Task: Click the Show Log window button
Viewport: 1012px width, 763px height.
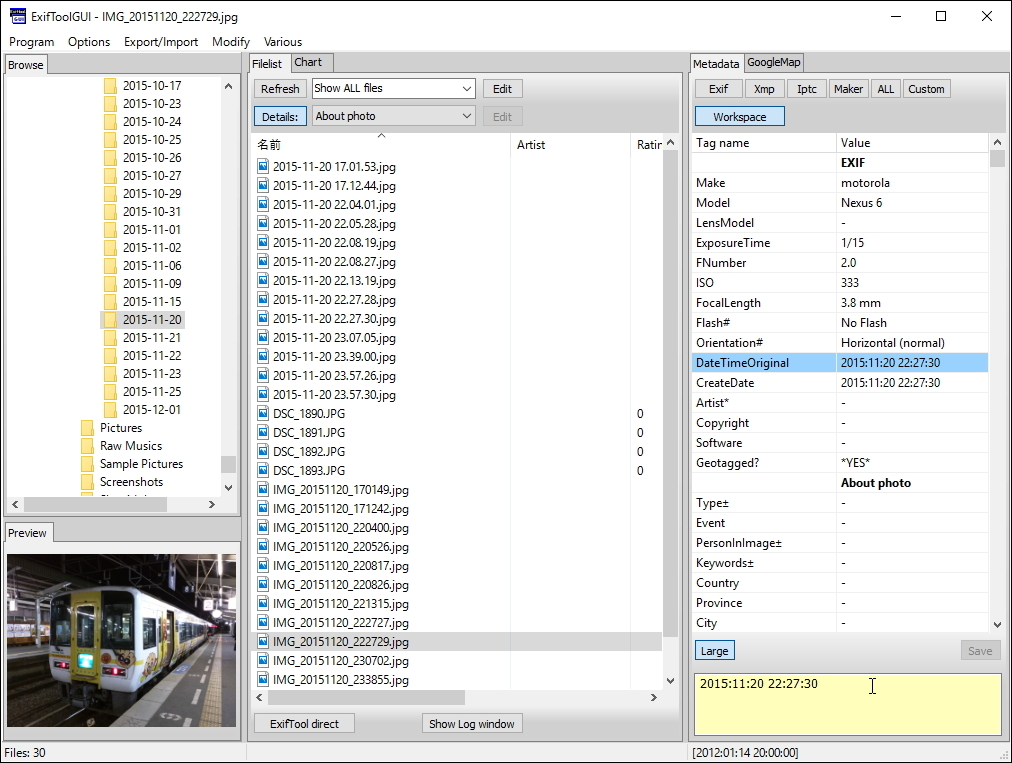Action: click(x=472, y=724)
